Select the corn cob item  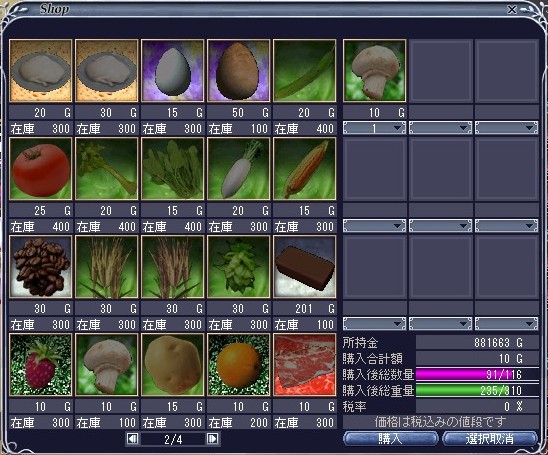pyautogui.click(x=305, y=168)
